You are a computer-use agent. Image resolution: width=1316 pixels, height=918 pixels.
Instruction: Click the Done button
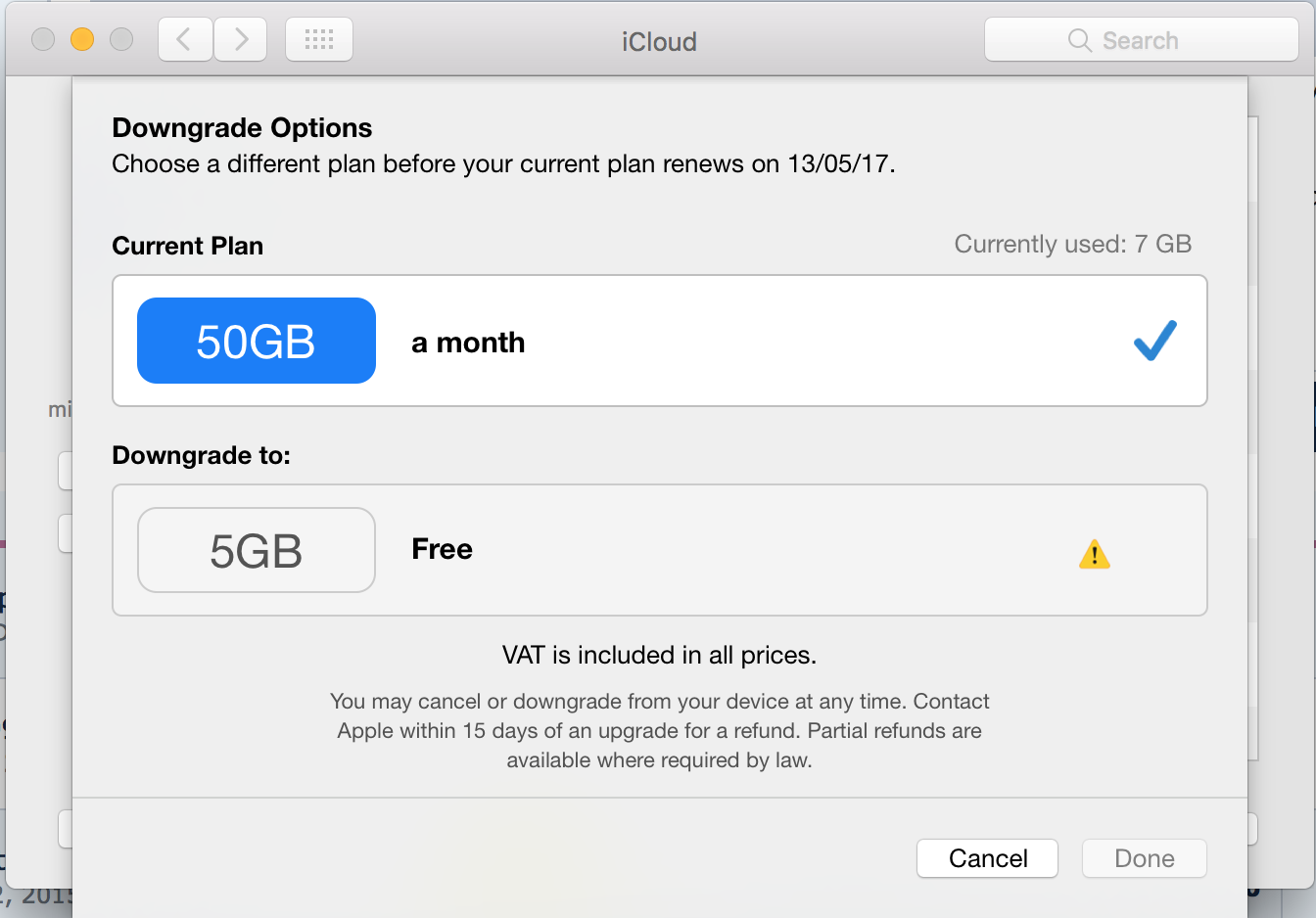coord(1145,858)
